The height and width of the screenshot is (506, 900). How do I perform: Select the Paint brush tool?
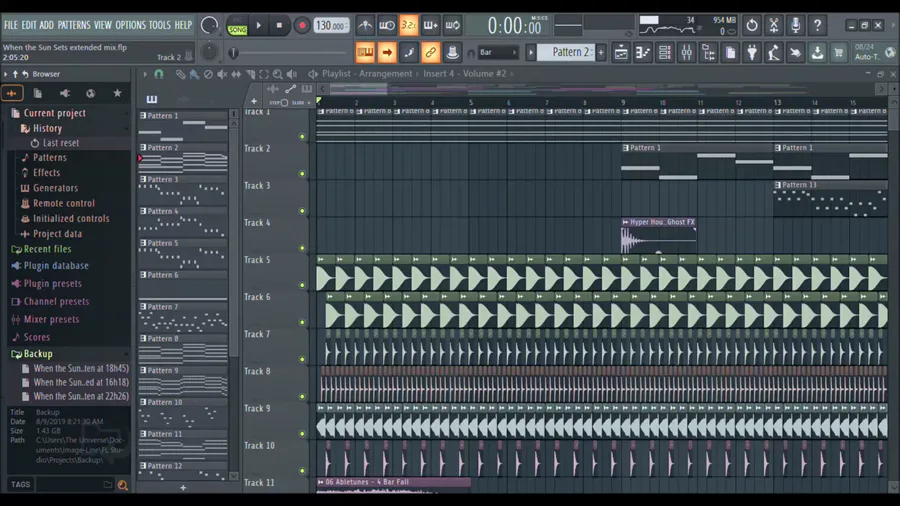[194, 74]
